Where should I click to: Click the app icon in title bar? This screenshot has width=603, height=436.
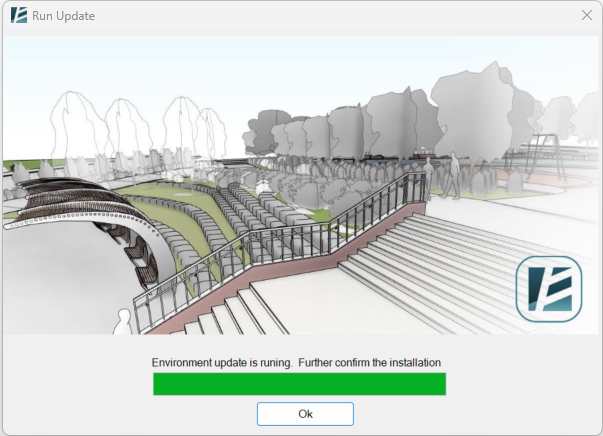point(19,15)
